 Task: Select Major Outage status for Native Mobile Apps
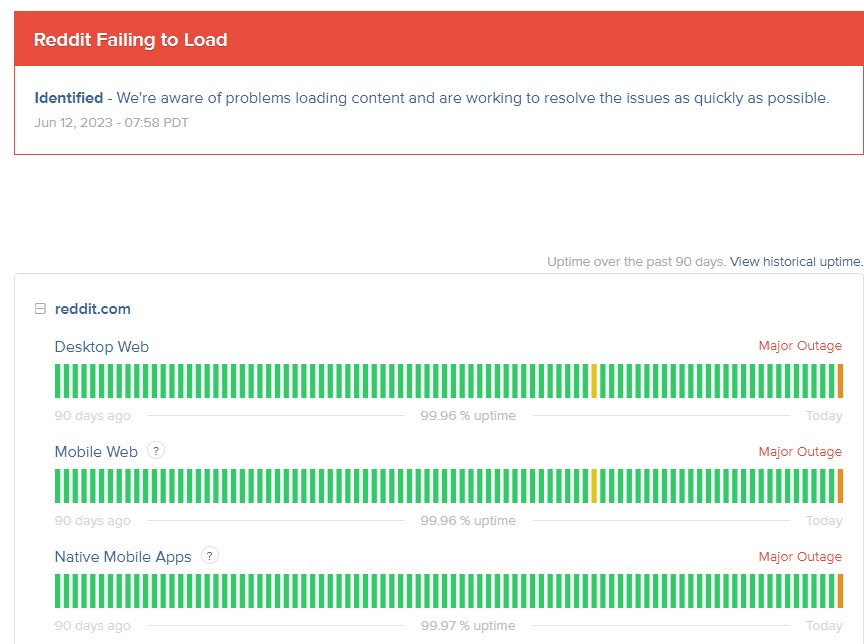tap(800, 557)
